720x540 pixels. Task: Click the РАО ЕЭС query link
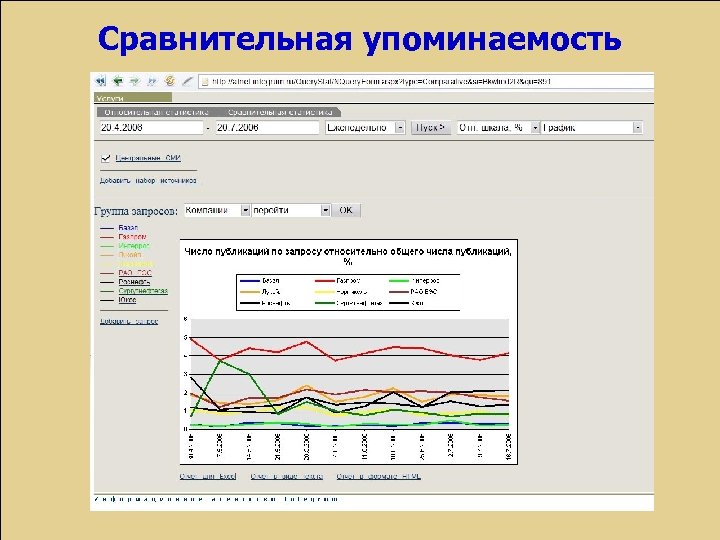[x=135, y=273]
